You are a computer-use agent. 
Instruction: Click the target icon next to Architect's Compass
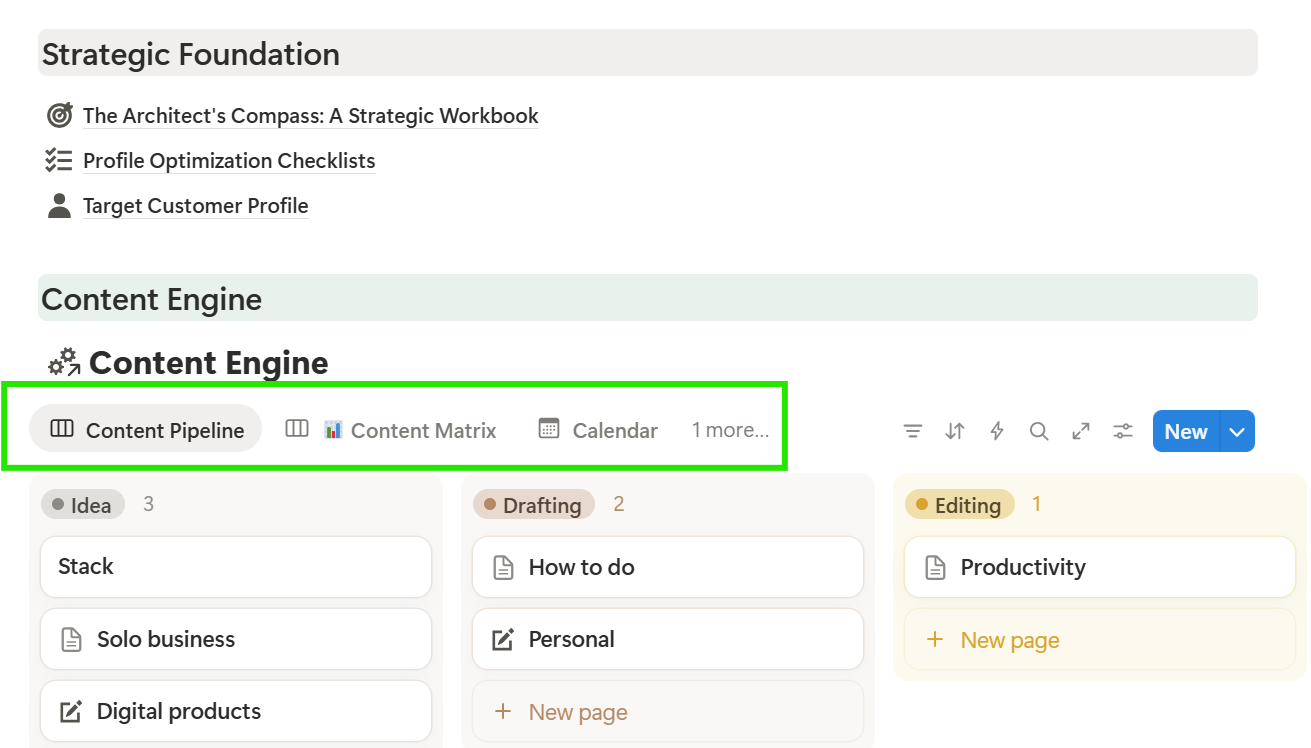tap(60, 116)
